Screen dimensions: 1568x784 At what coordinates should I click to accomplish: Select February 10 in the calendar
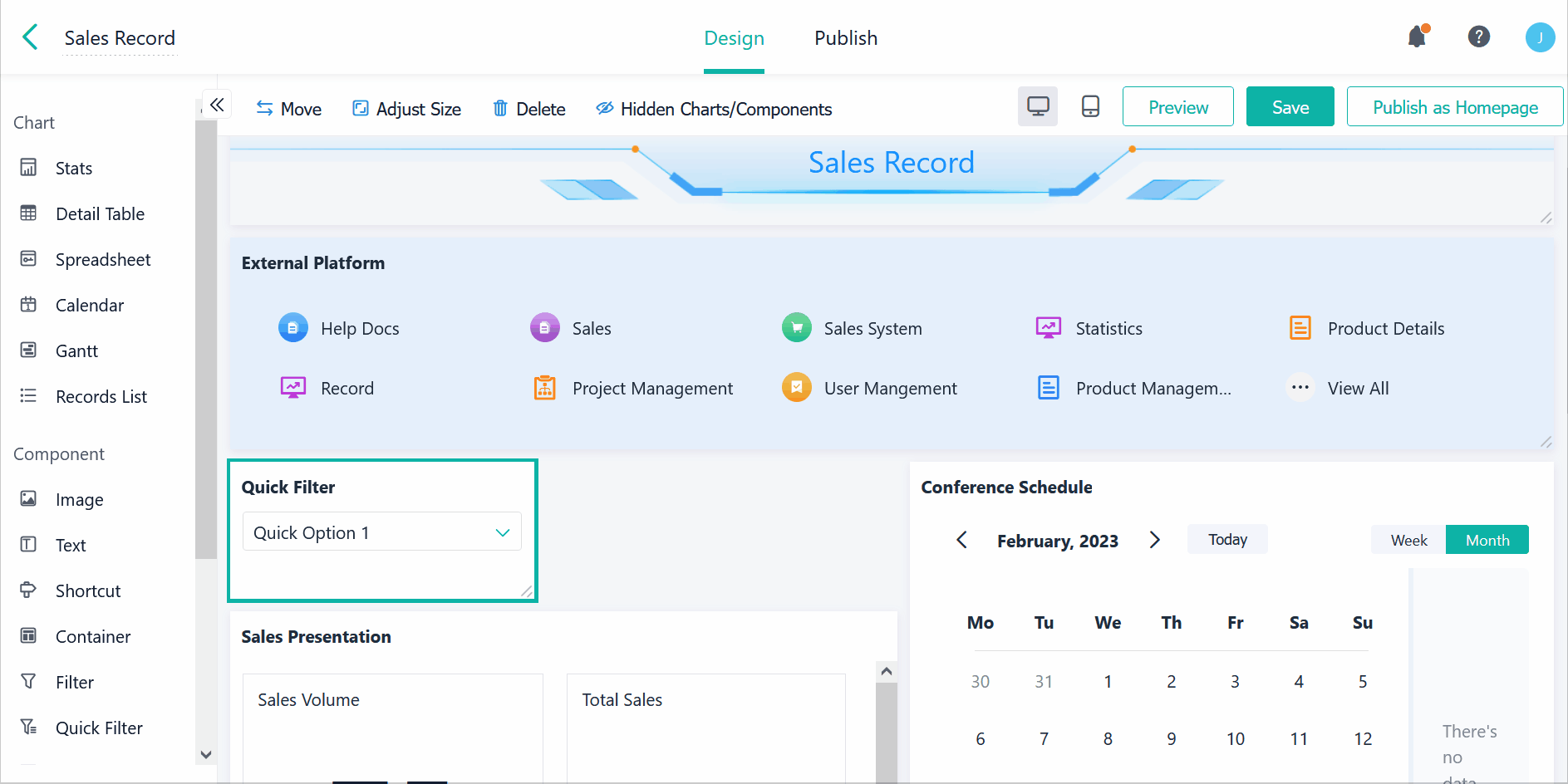pos(1235,739)
